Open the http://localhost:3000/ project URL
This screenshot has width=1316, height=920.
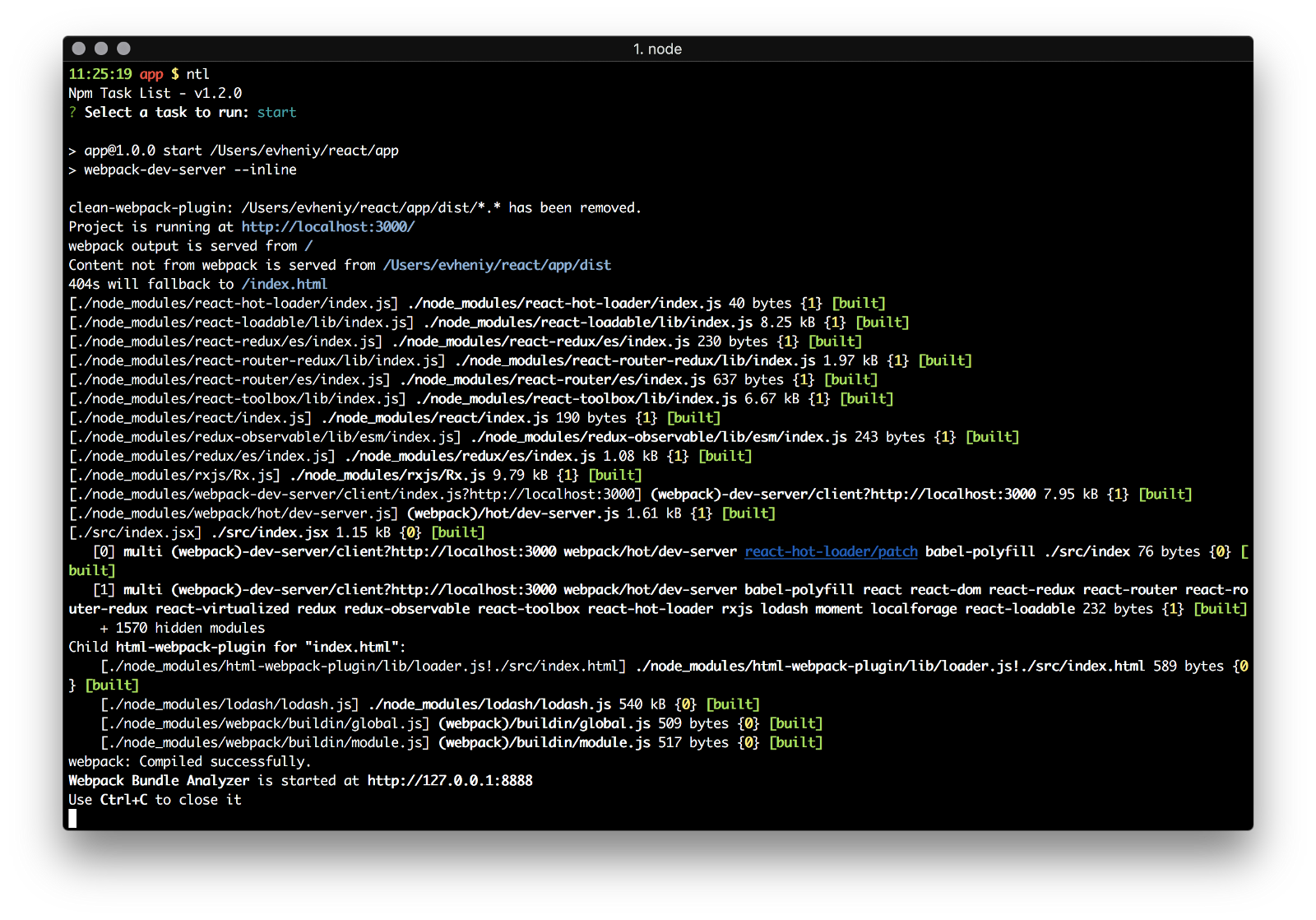pyautogui.click(x=327, y=227)
